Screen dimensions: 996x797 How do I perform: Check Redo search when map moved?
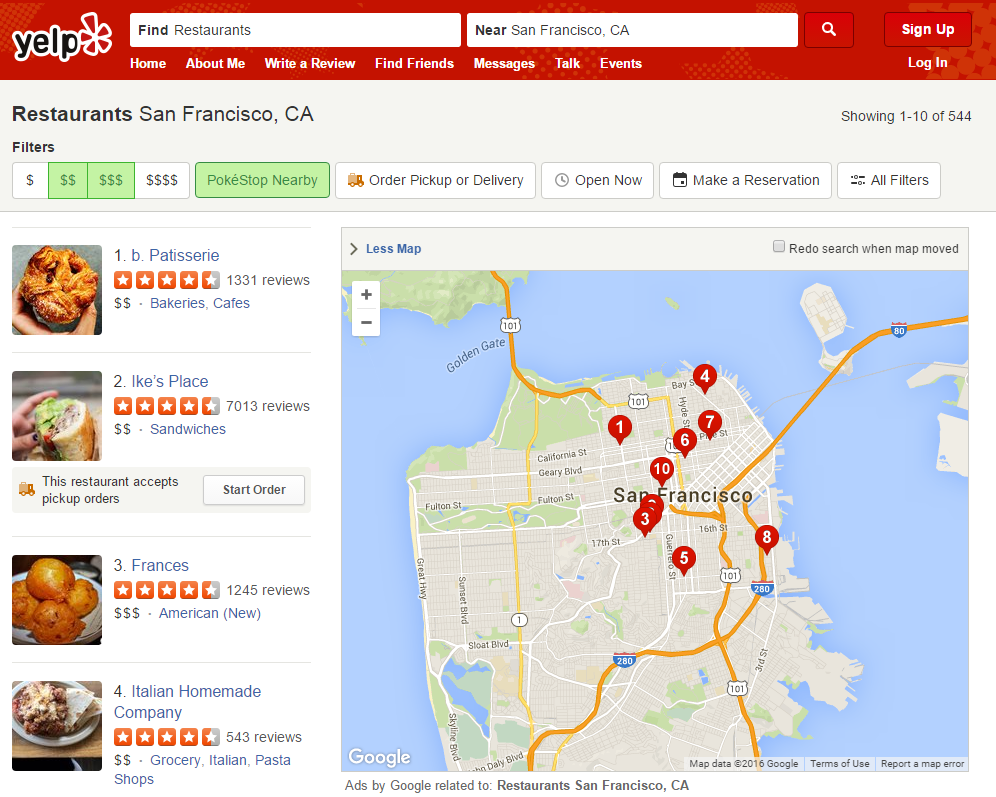click(x=779, y=246)
